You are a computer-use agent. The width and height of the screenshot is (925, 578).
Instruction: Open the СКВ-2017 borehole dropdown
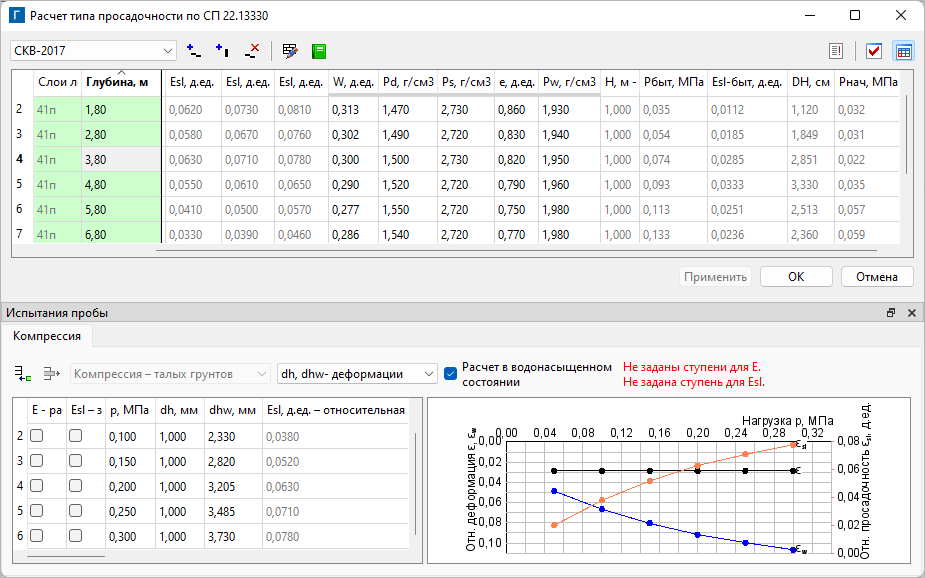tap(94, 51)
